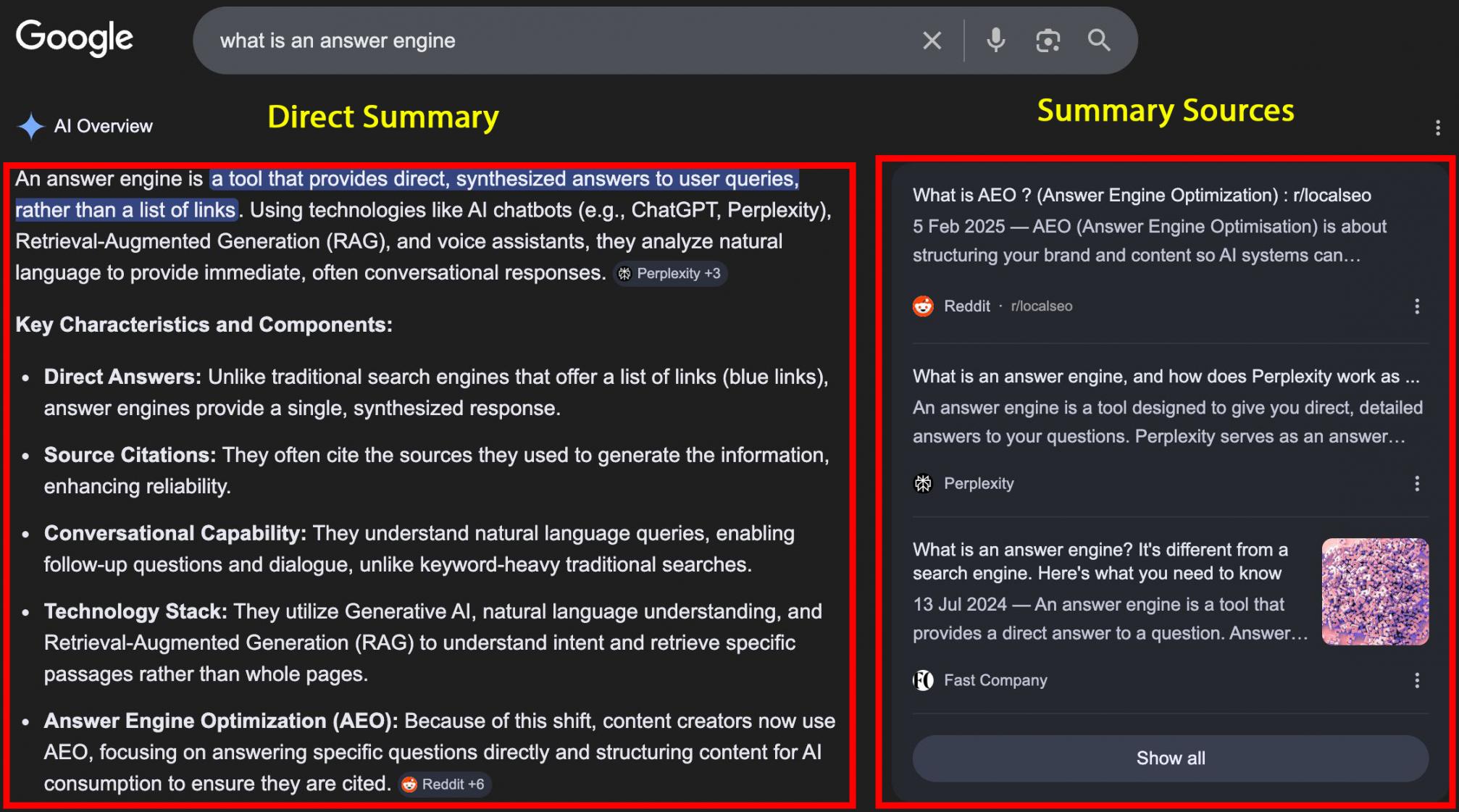This screenshot has height=812, width=1459.
Task: Click the 'AI Overview' label
Action: coord(104,126)
